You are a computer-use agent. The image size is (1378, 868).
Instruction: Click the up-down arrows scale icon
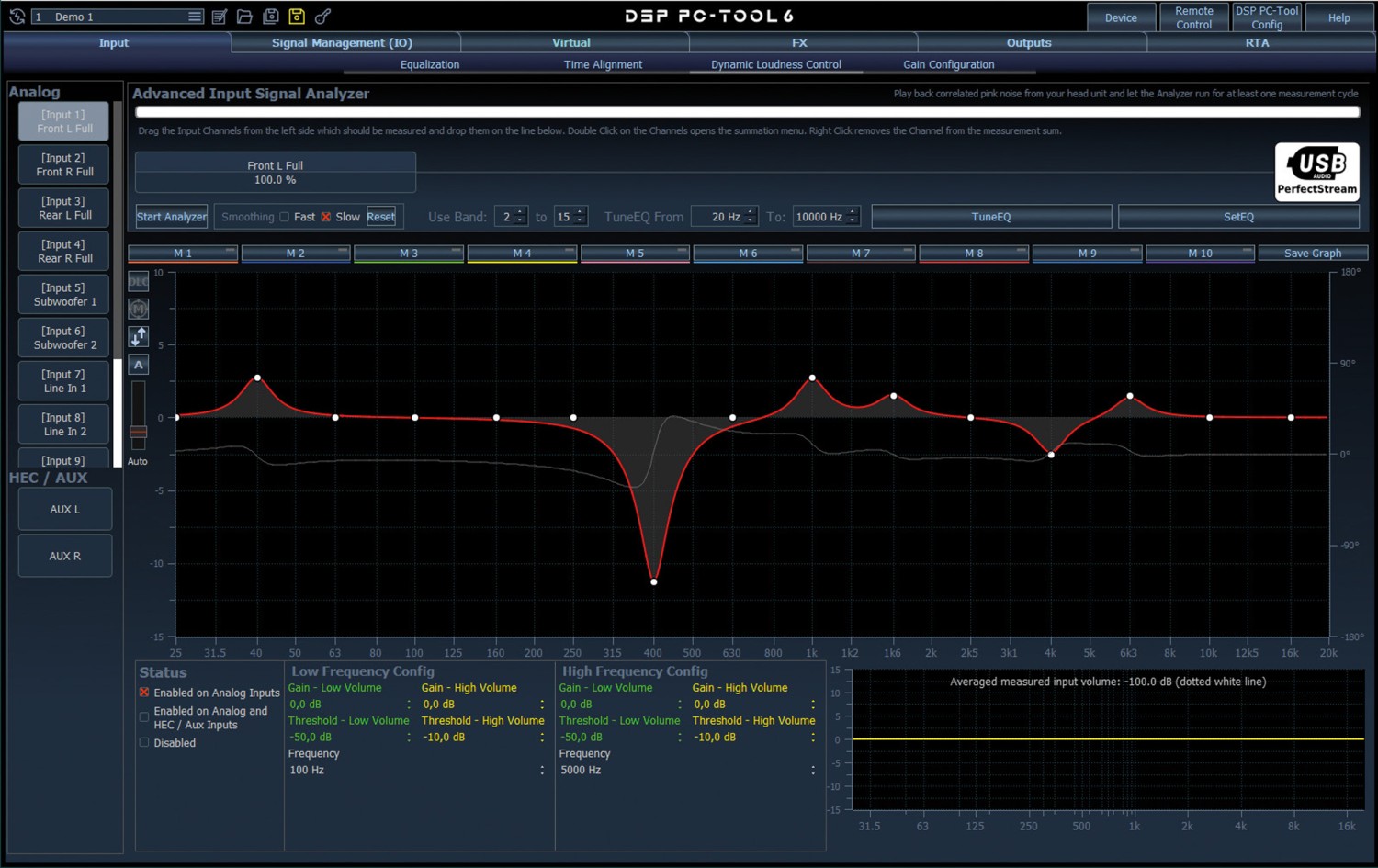(x=139, y=337)
